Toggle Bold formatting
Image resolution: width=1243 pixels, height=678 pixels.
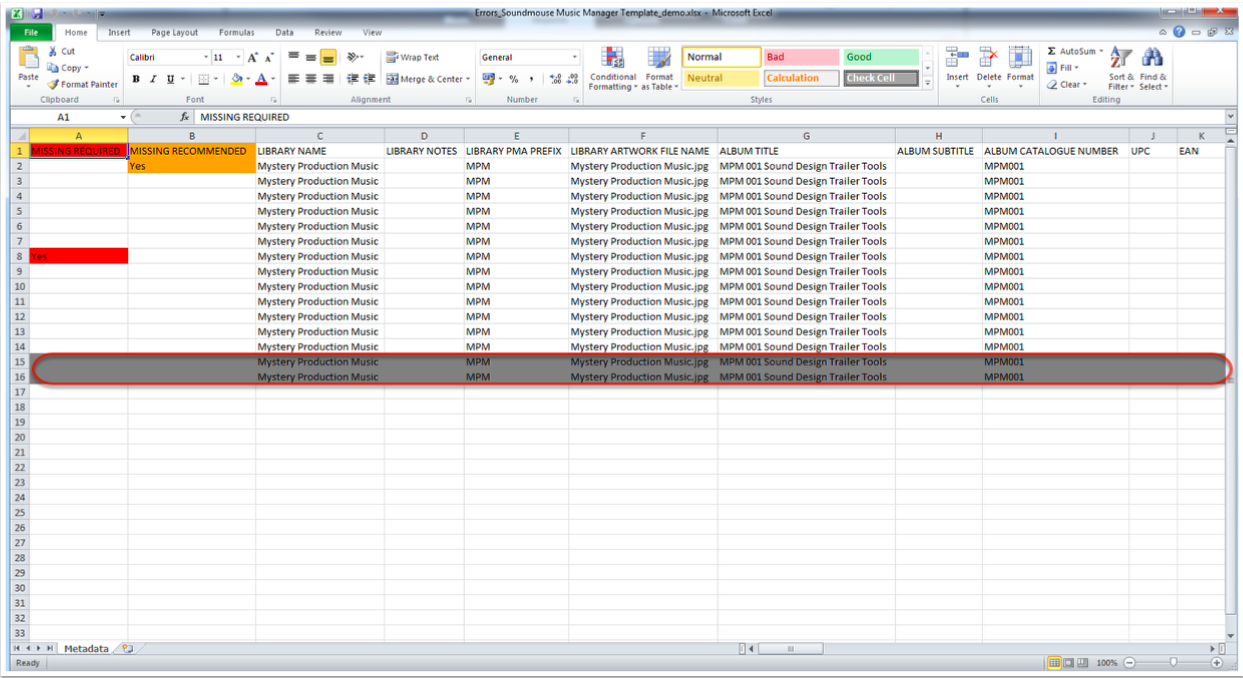pyautogui.click(x=136, y=79)
